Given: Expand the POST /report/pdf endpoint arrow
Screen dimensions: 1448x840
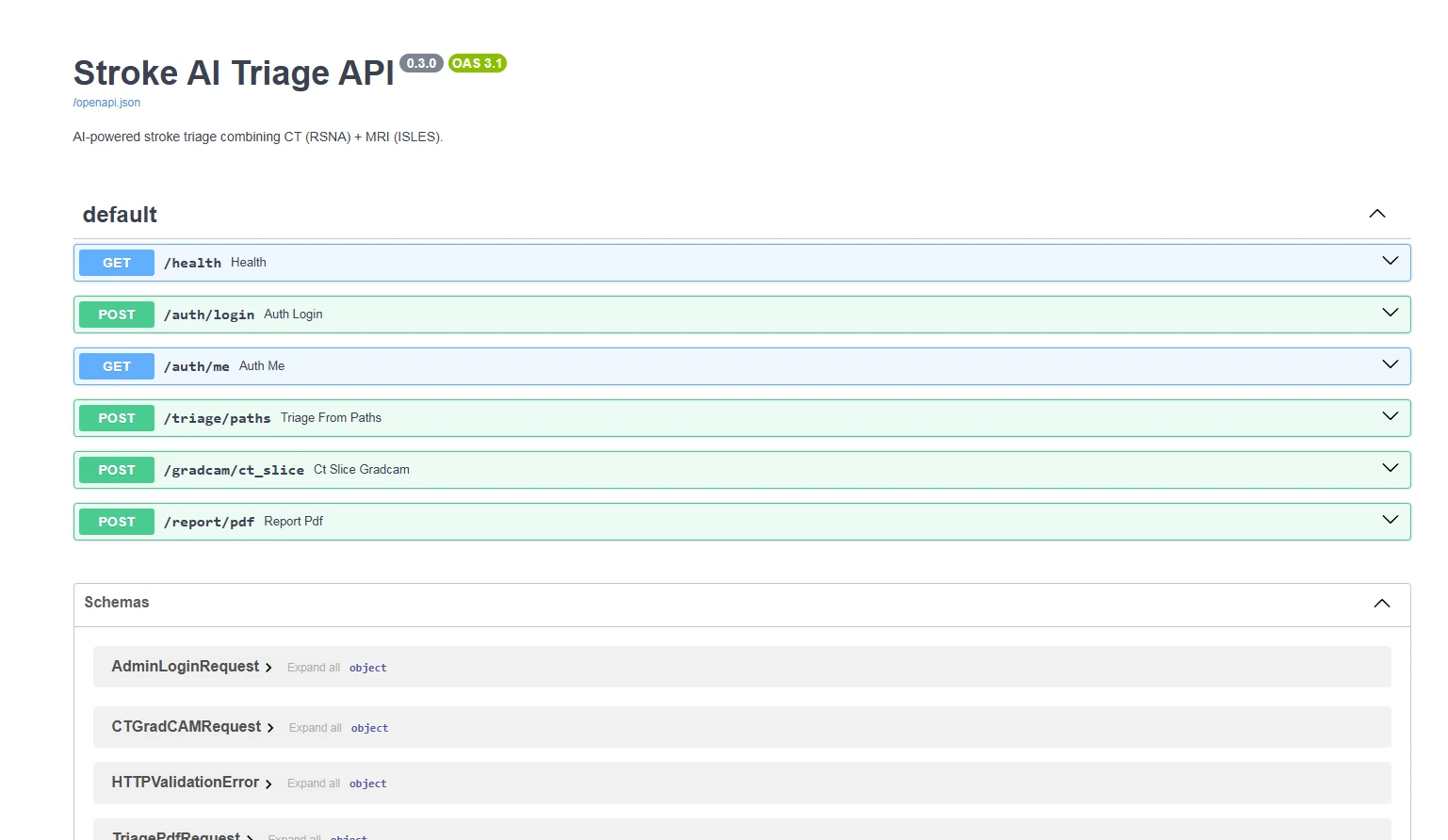Looking at the screenshot, I should tap(1391, 520).
